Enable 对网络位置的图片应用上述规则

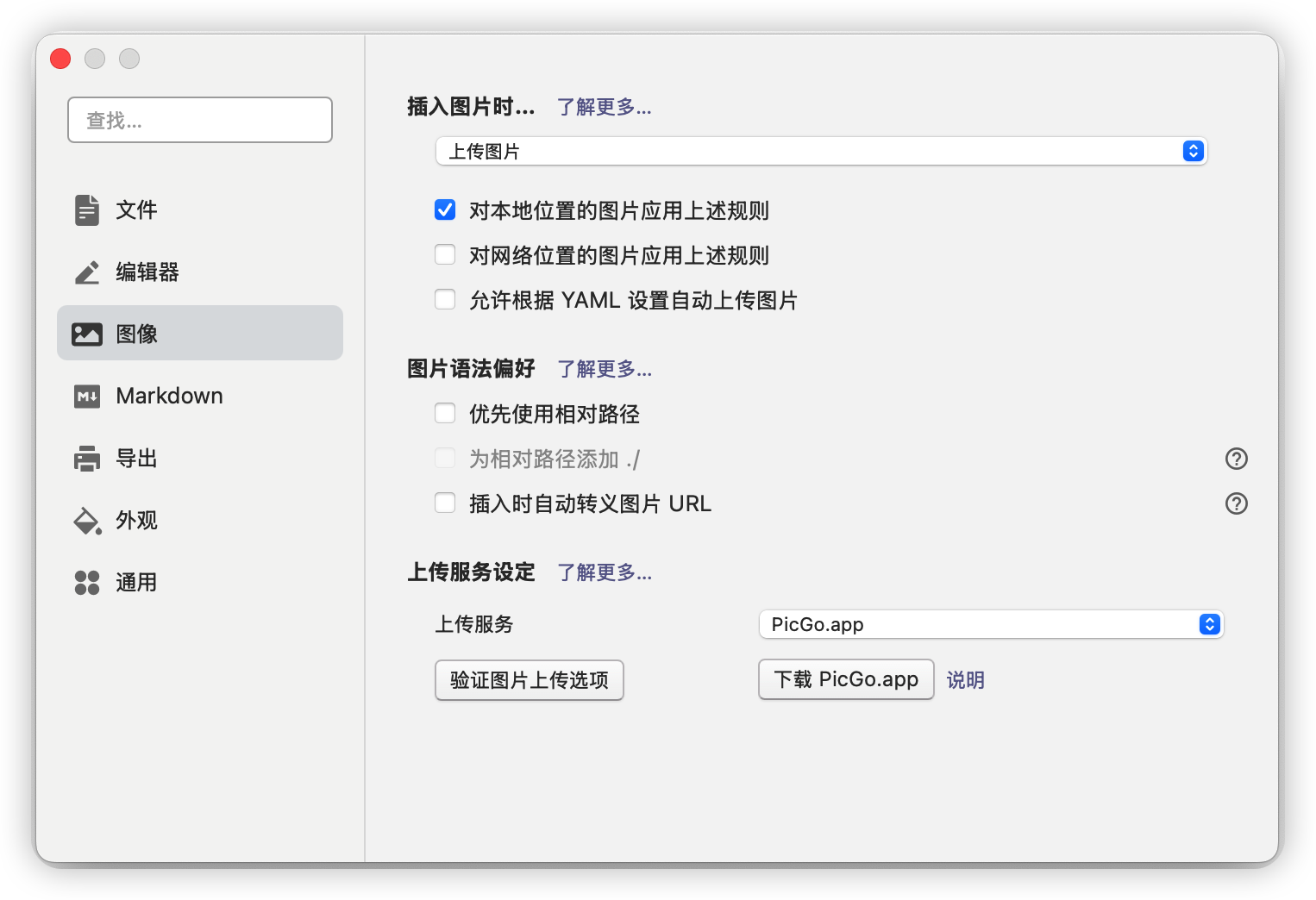click(x=445, y=254)
